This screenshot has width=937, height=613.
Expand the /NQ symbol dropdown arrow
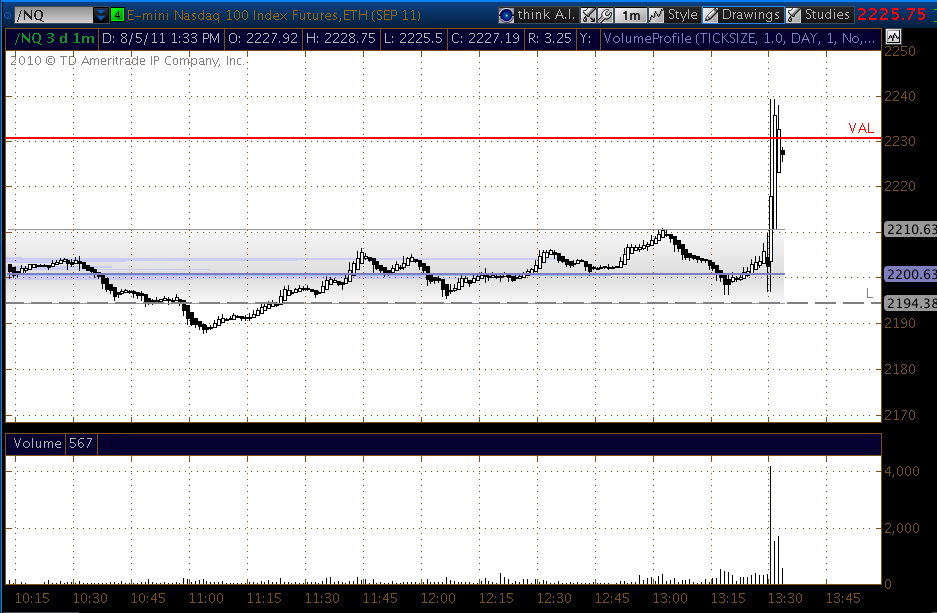(x=100, y=15)
